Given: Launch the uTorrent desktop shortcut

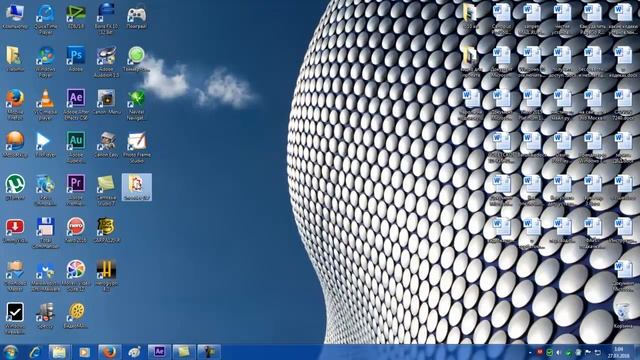Looking at the screenshot, I should click(x=15, y=187).
